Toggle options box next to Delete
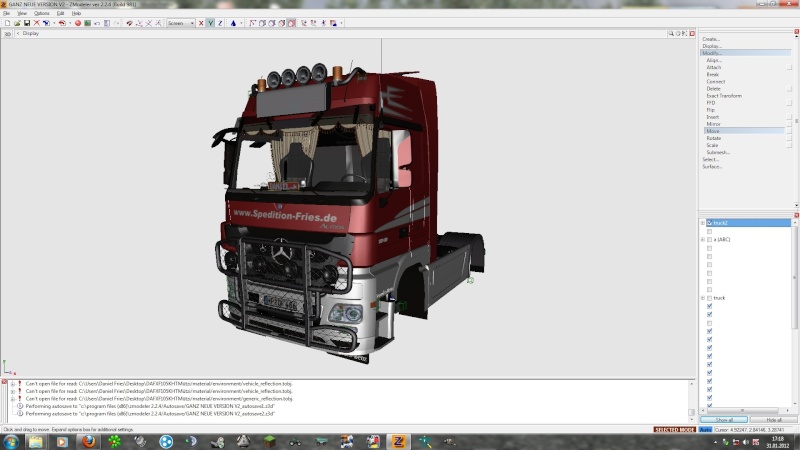This screenshot has height=450, width=800. click(789, 89)
